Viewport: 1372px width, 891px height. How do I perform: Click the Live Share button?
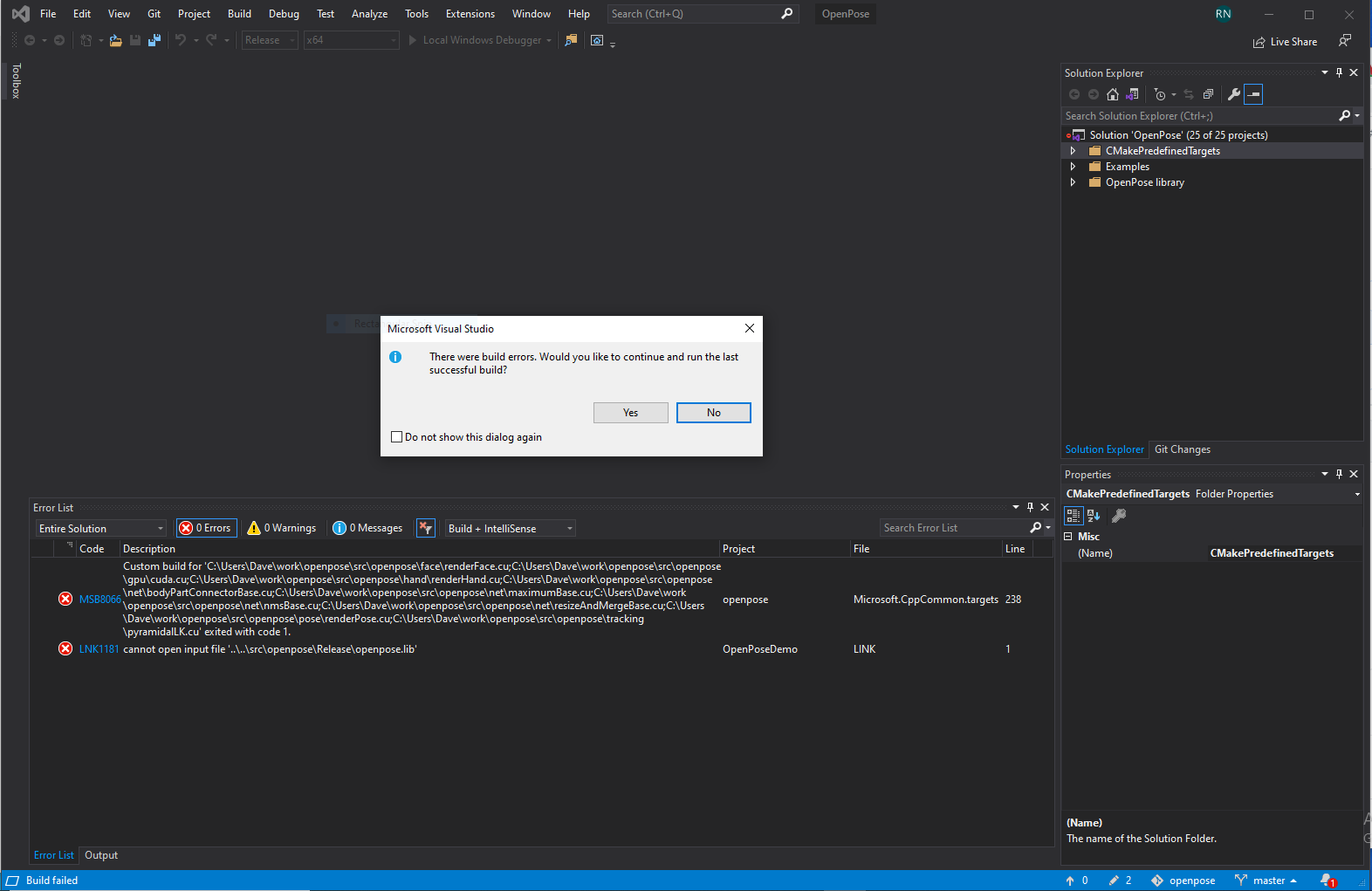[1285, 42]
